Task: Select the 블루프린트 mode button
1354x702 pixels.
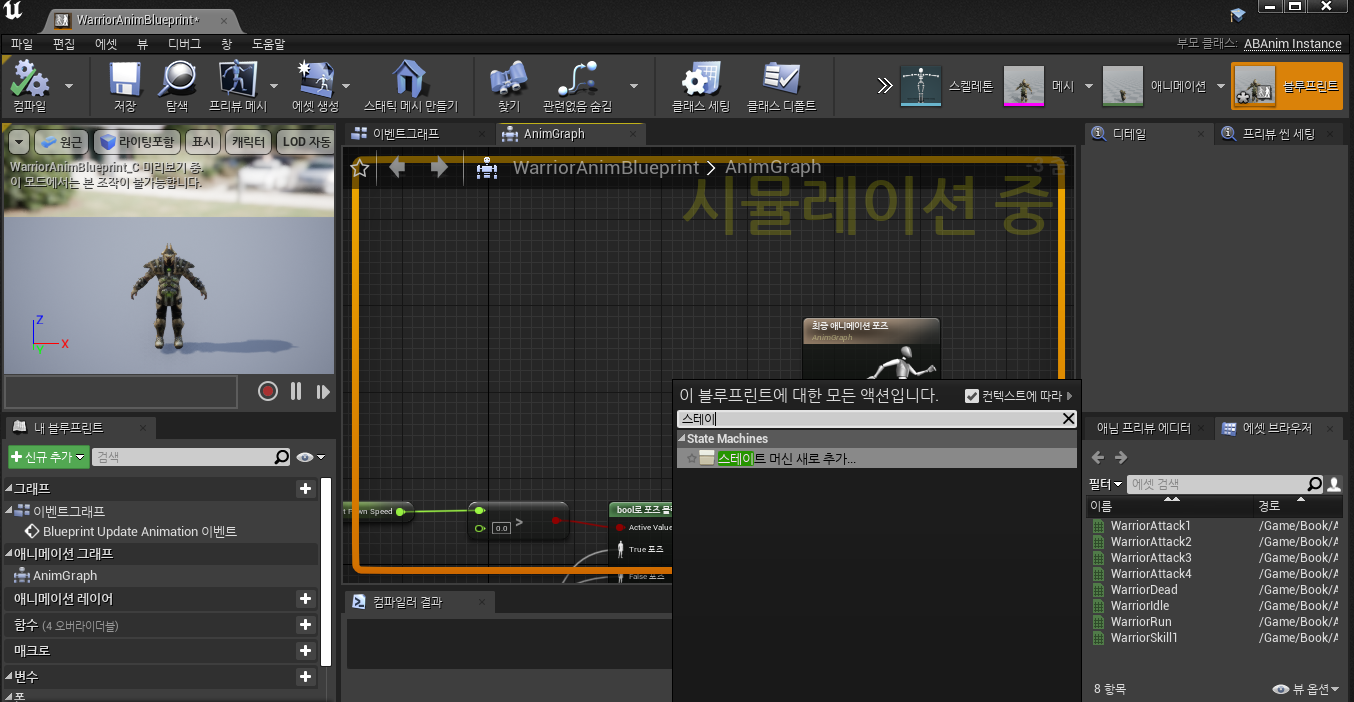Action: click(x=1287, y=86)
